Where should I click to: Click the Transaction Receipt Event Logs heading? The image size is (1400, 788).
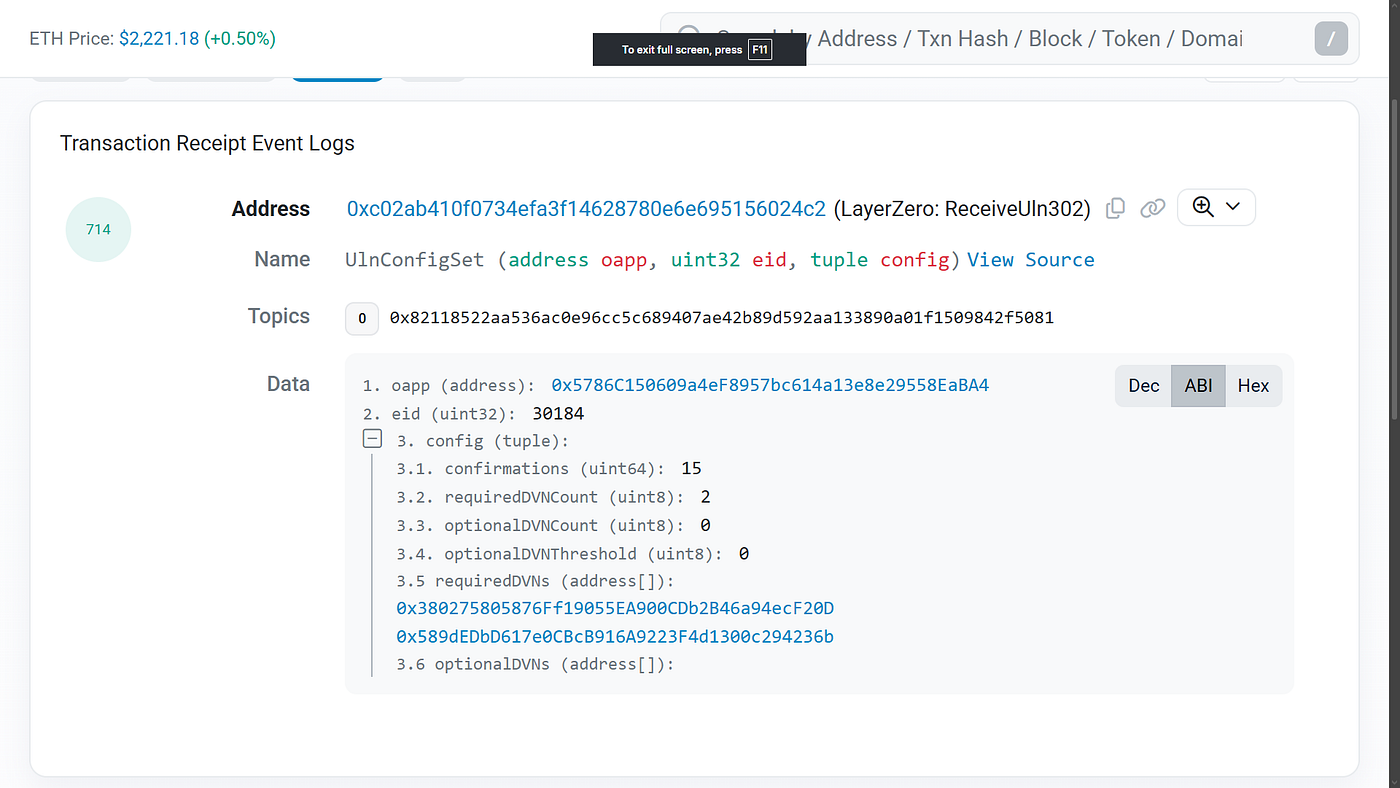(x=207, y=143)
